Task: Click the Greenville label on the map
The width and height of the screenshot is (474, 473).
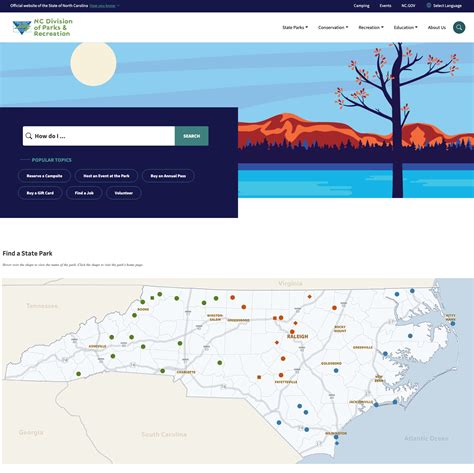Action: [x=363, y=347]
